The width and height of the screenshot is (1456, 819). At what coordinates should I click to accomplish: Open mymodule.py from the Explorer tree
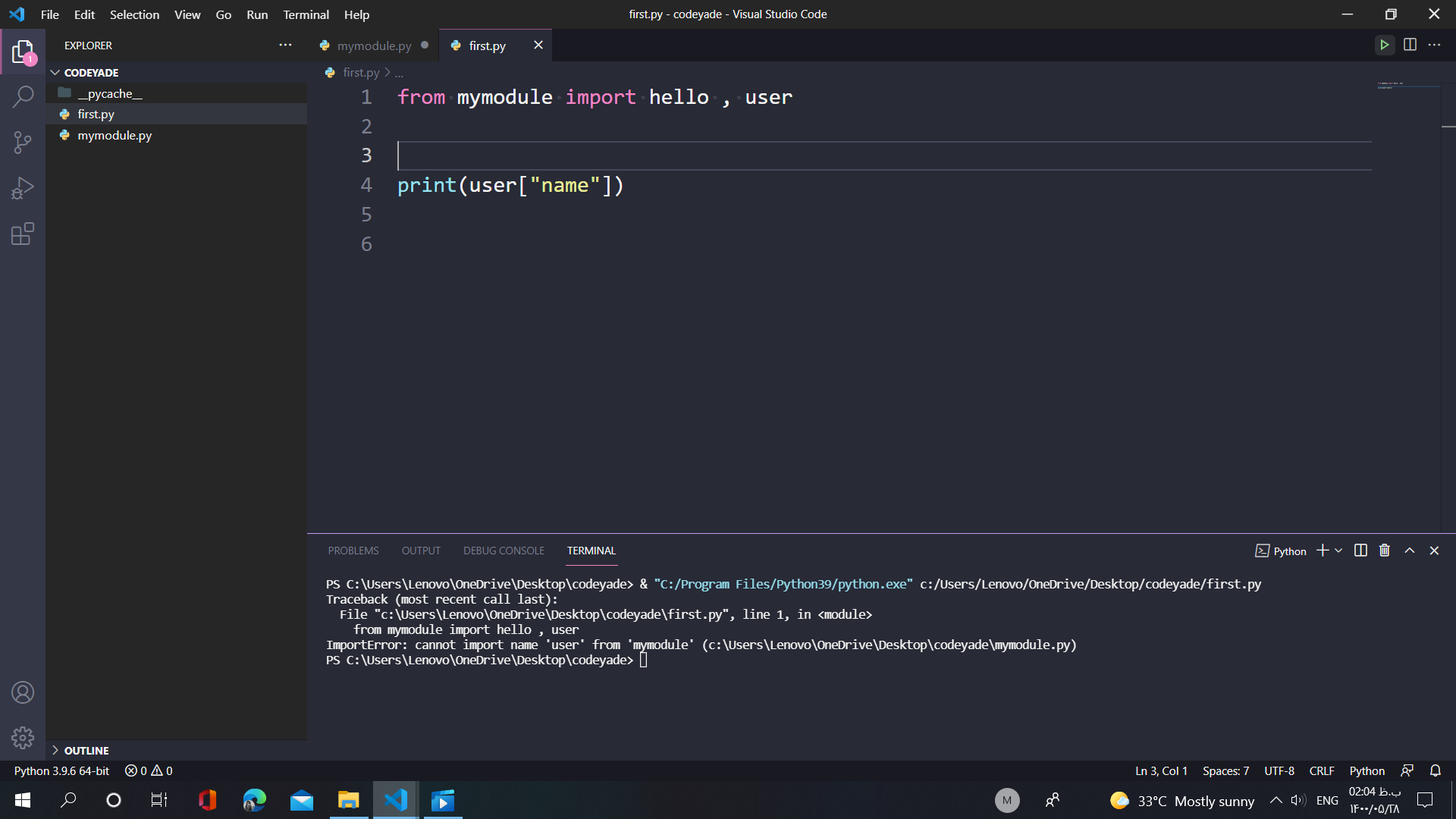pyautogui.click(x=177, y=135)
